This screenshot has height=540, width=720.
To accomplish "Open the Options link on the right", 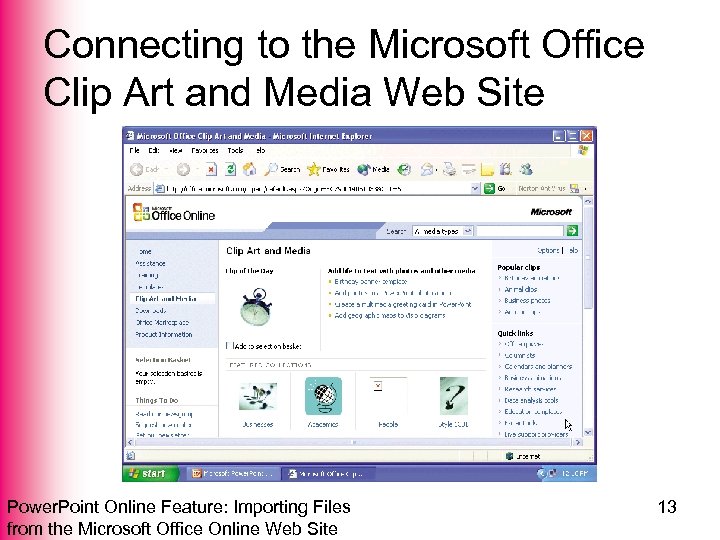I will [548, 250].
